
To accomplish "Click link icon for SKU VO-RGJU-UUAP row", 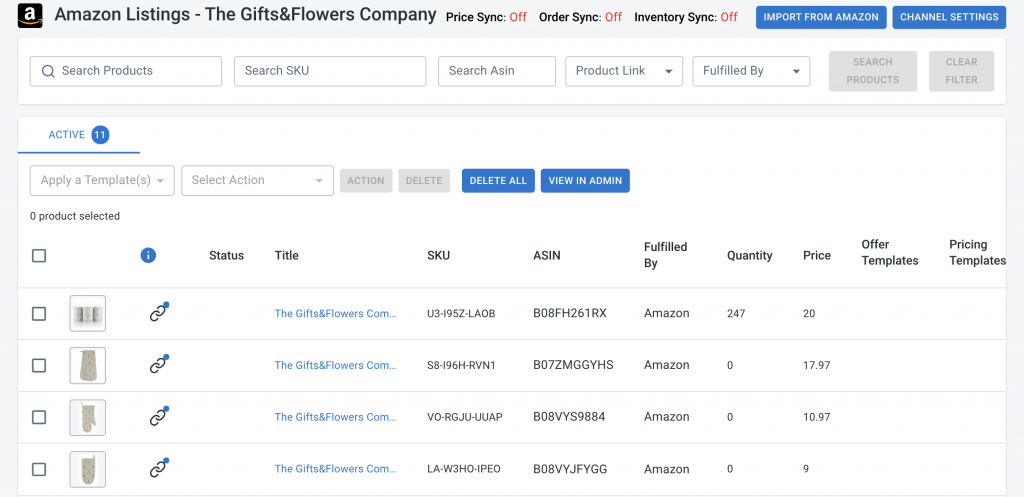I will click(x=159, y=417).
